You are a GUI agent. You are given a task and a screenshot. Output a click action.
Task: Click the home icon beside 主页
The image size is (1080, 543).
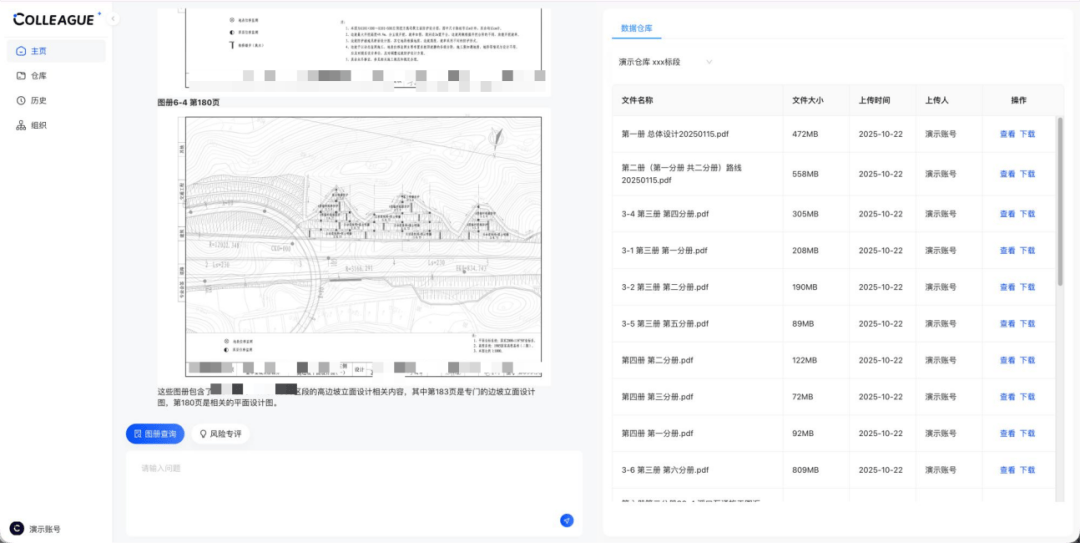21,51
